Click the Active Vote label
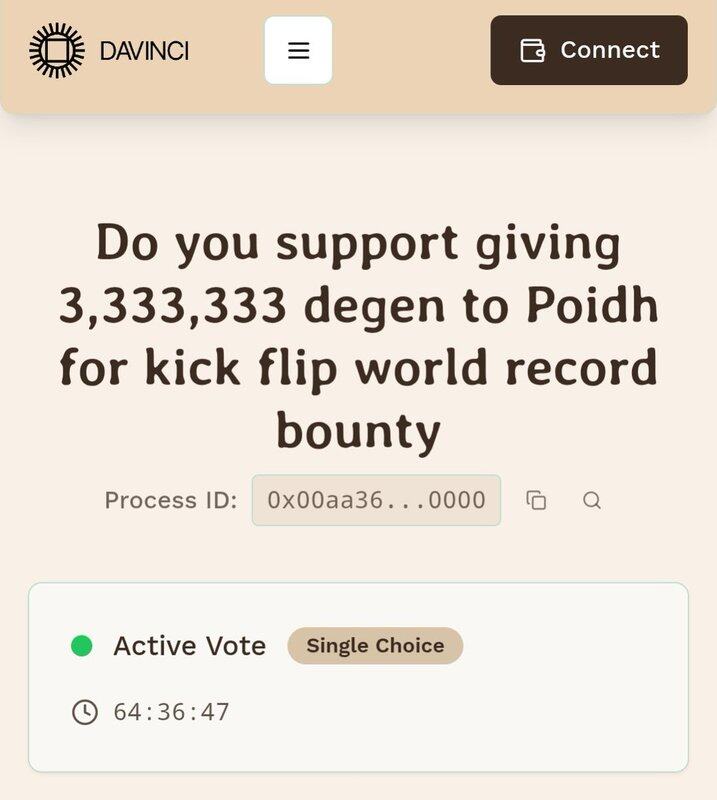717x800 pixels. tap(189, 646)
